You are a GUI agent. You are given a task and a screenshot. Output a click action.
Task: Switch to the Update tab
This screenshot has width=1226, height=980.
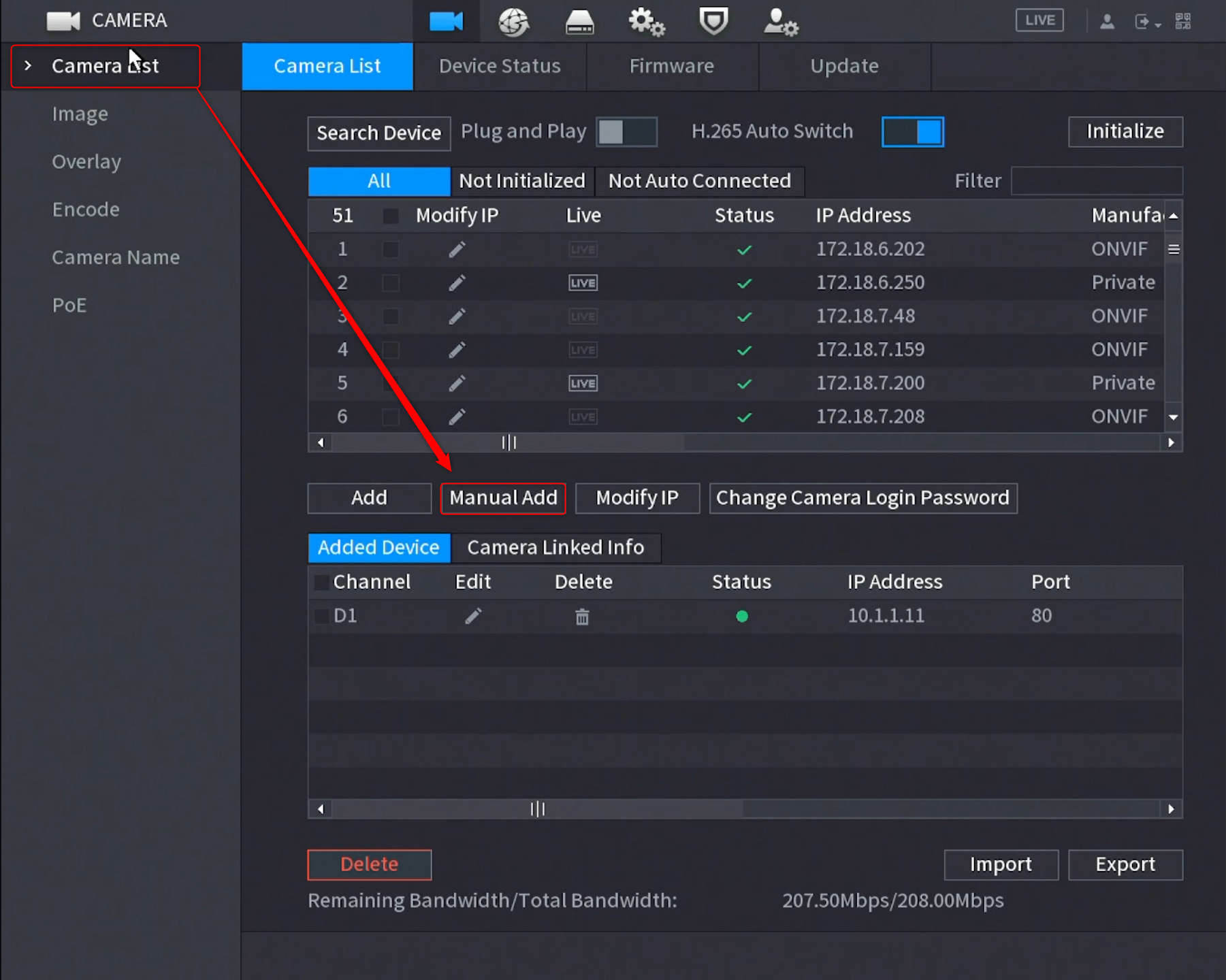pos(844,66)
